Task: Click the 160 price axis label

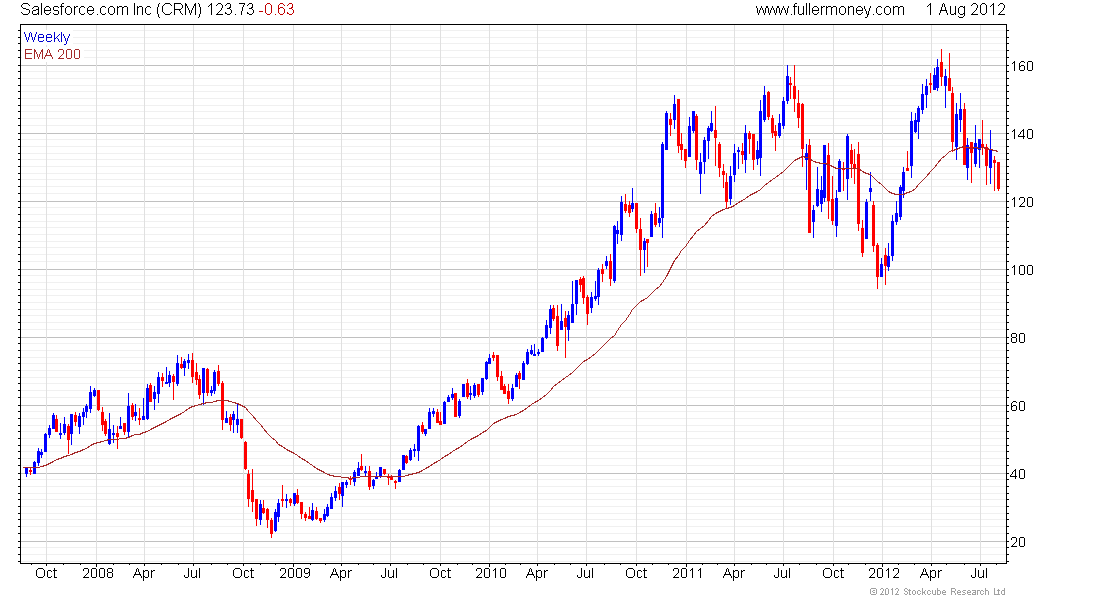Action: pos(1021,66)
